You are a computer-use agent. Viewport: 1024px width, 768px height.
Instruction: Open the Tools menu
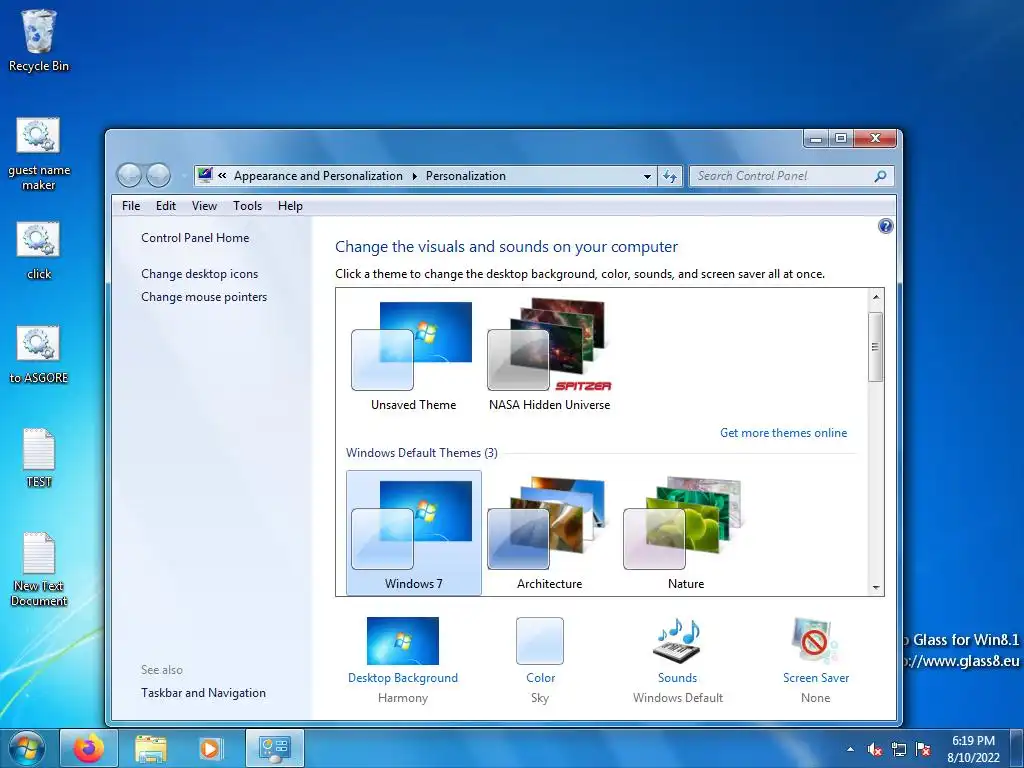[248, 206]
